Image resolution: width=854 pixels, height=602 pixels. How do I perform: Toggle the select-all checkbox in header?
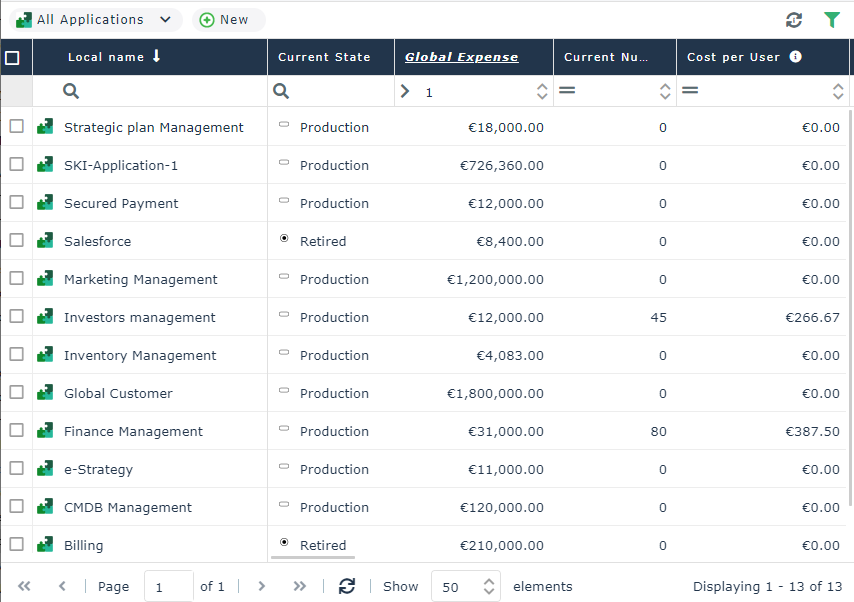point(12,58)
